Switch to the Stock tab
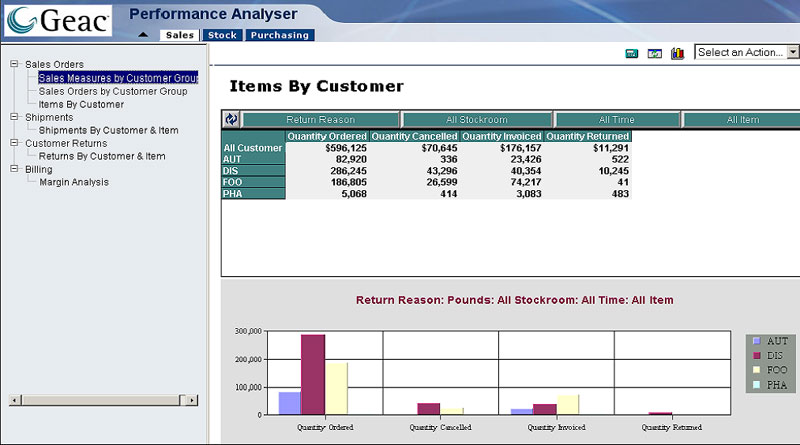 click(x=221, y=35)
